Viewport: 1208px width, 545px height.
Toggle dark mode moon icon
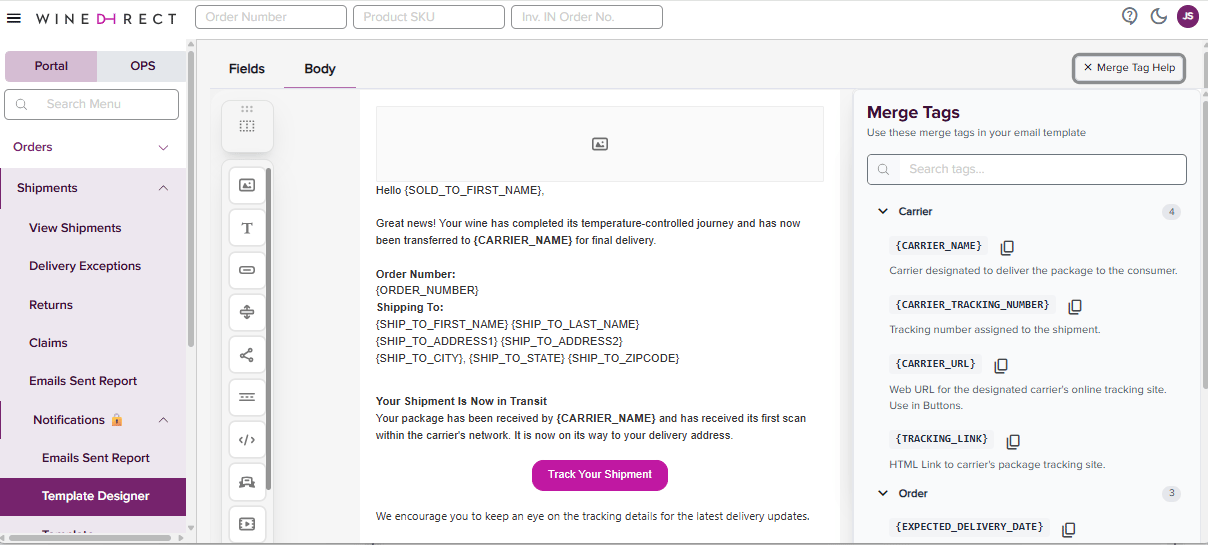point(1159,16)
